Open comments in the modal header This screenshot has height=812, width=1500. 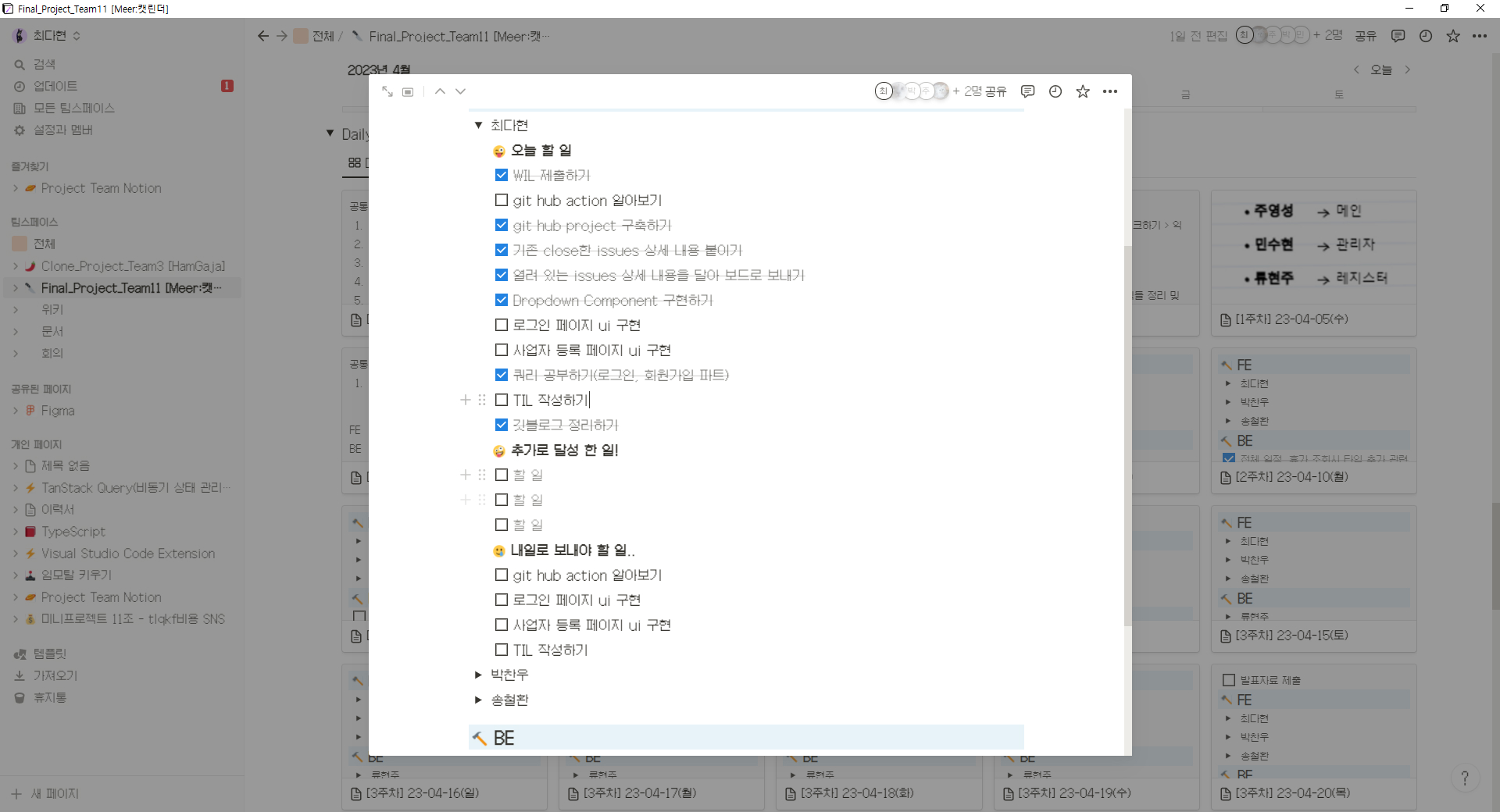coord(1027,91)
